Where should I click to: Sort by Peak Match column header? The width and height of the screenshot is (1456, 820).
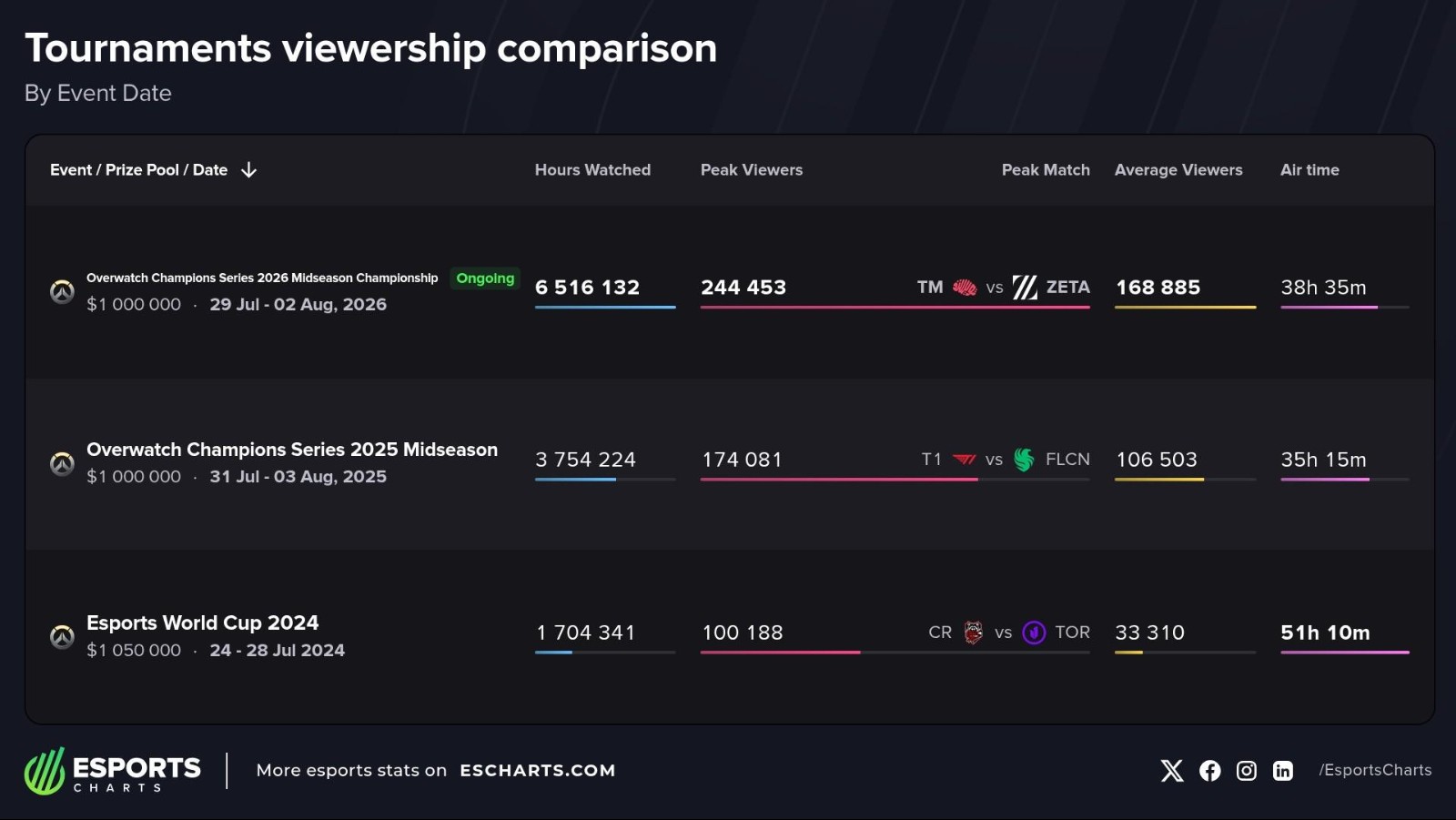click(1046, 170)
